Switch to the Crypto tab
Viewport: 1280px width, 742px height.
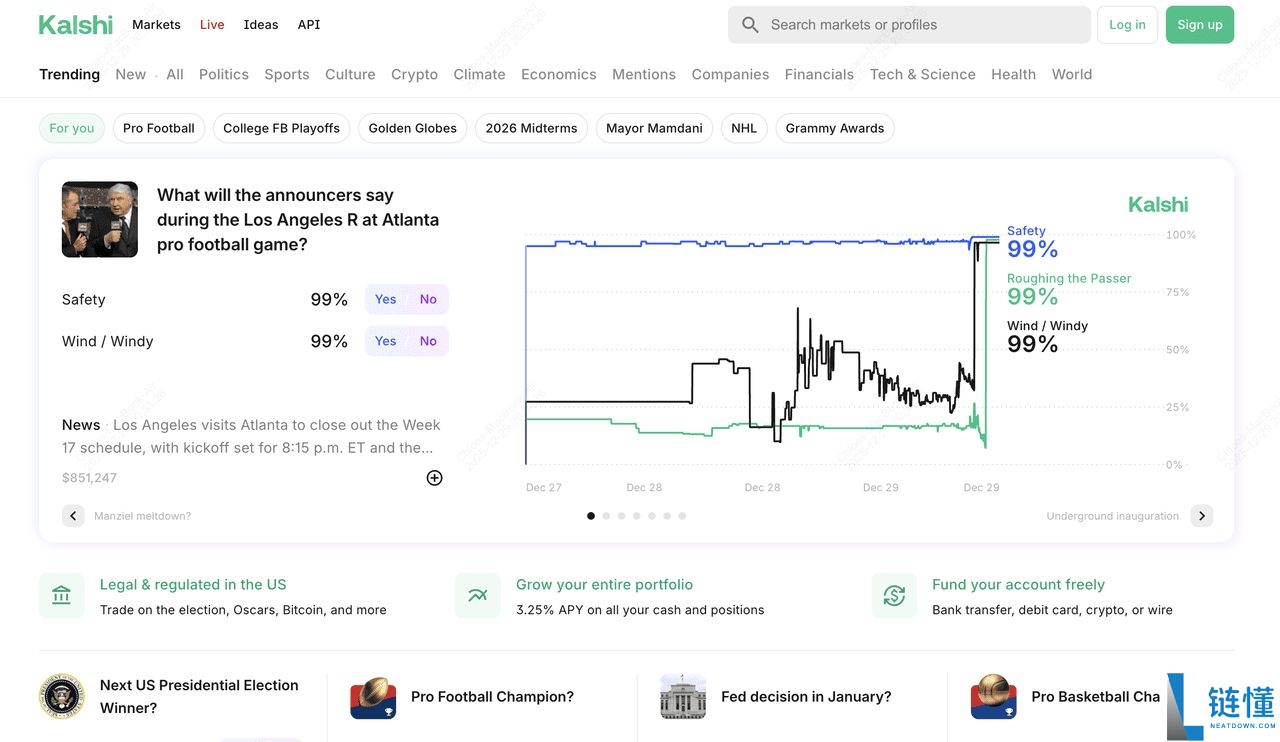pos(415,74)
